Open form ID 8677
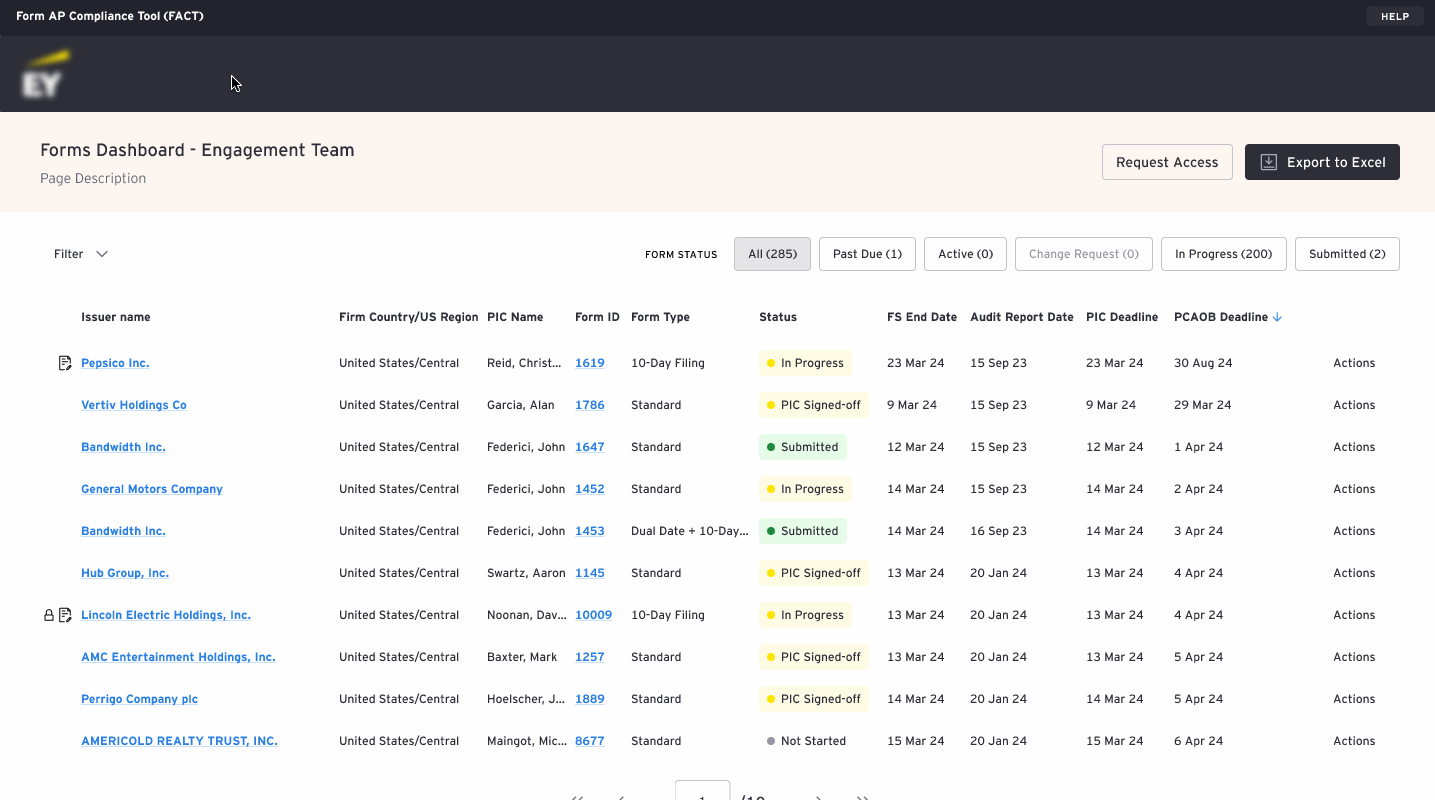The height and width of the screenshot is (800, 1435). pyautogui.click(x=590, y=741)
